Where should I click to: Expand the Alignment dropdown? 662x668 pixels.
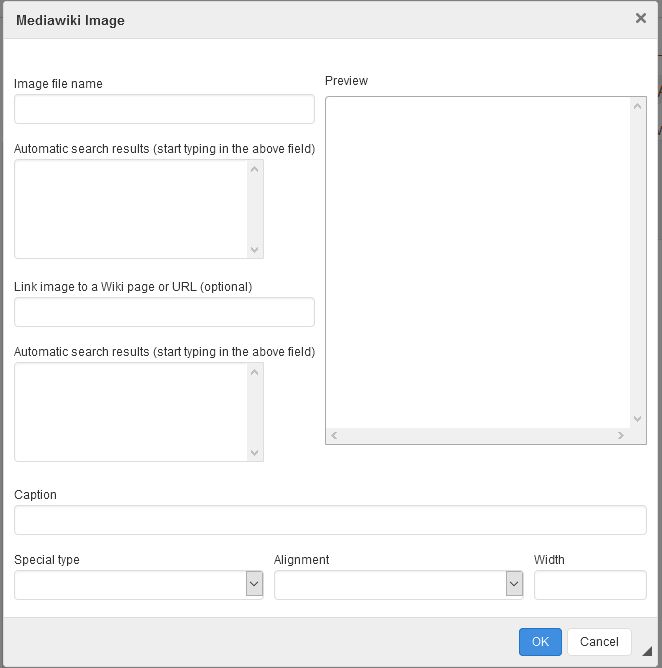point(514,585)
